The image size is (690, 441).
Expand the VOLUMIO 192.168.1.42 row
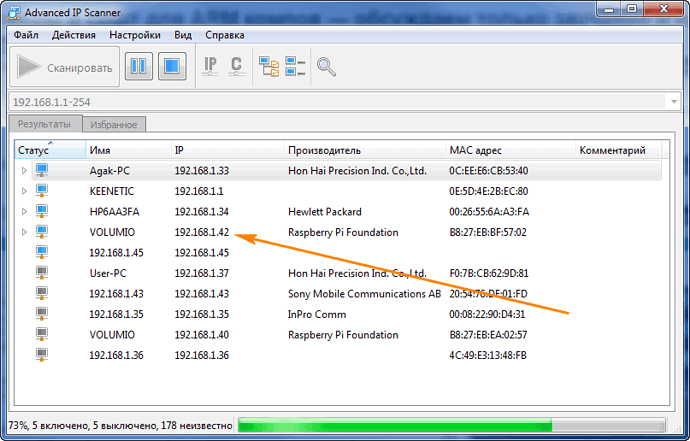[x=24, y=232]
